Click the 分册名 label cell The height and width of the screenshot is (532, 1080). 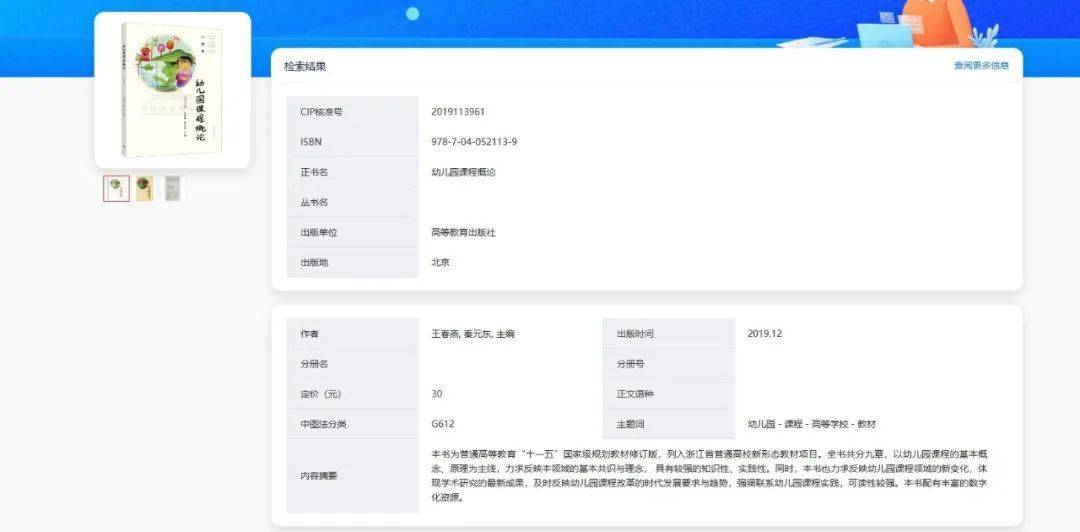pos(353,364)
